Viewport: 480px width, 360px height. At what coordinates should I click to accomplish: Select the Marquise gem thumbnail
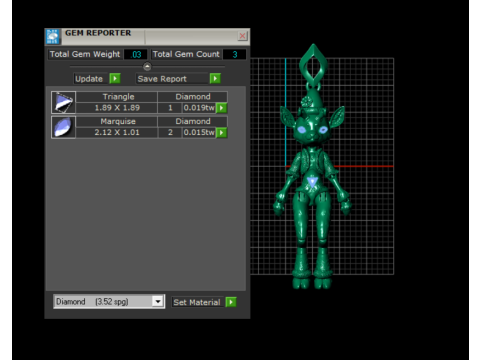coord(63,127)
